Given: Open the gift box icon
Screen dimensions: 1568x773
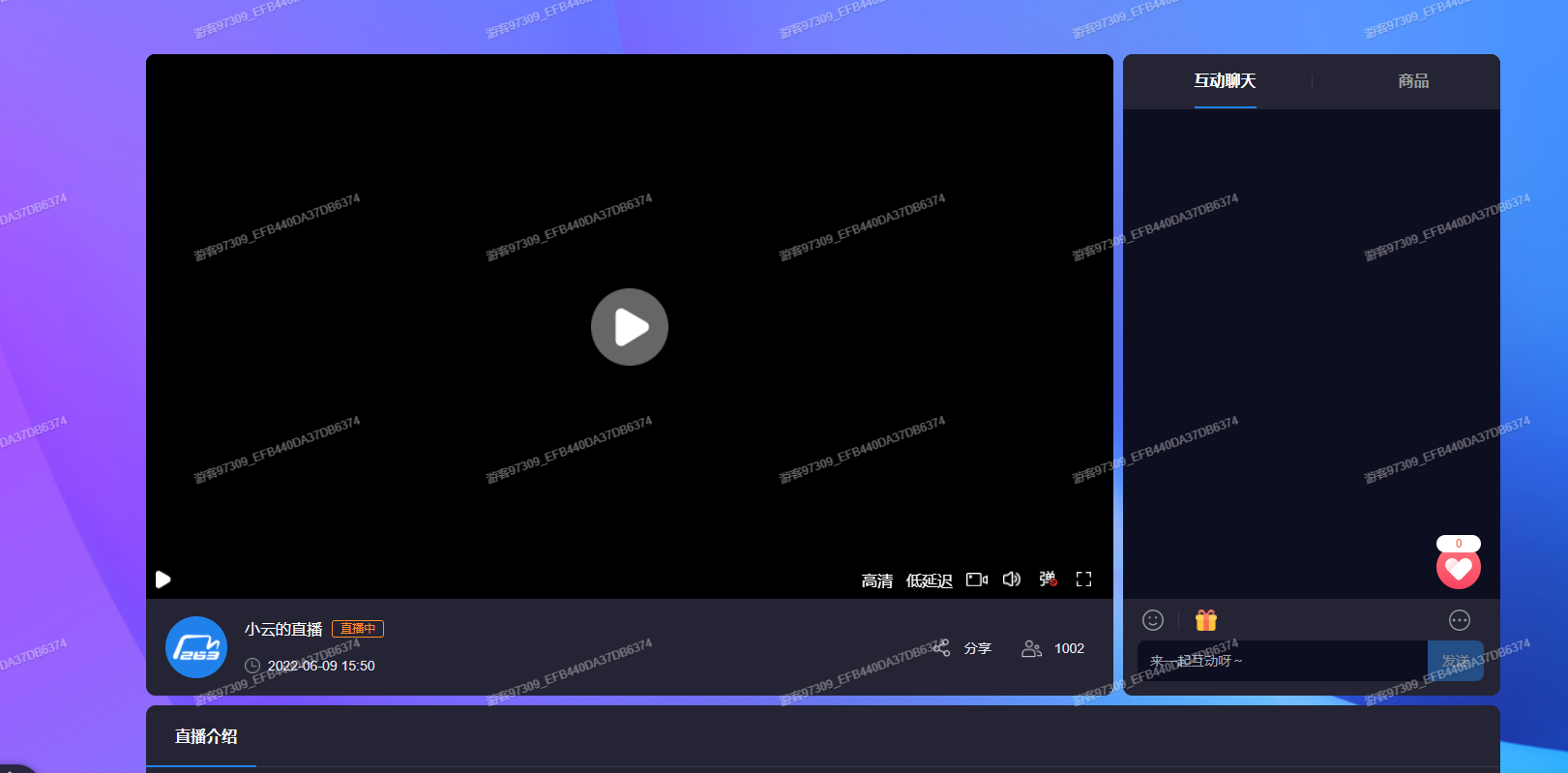Looking at the screenshot, I should (1206, 620).
